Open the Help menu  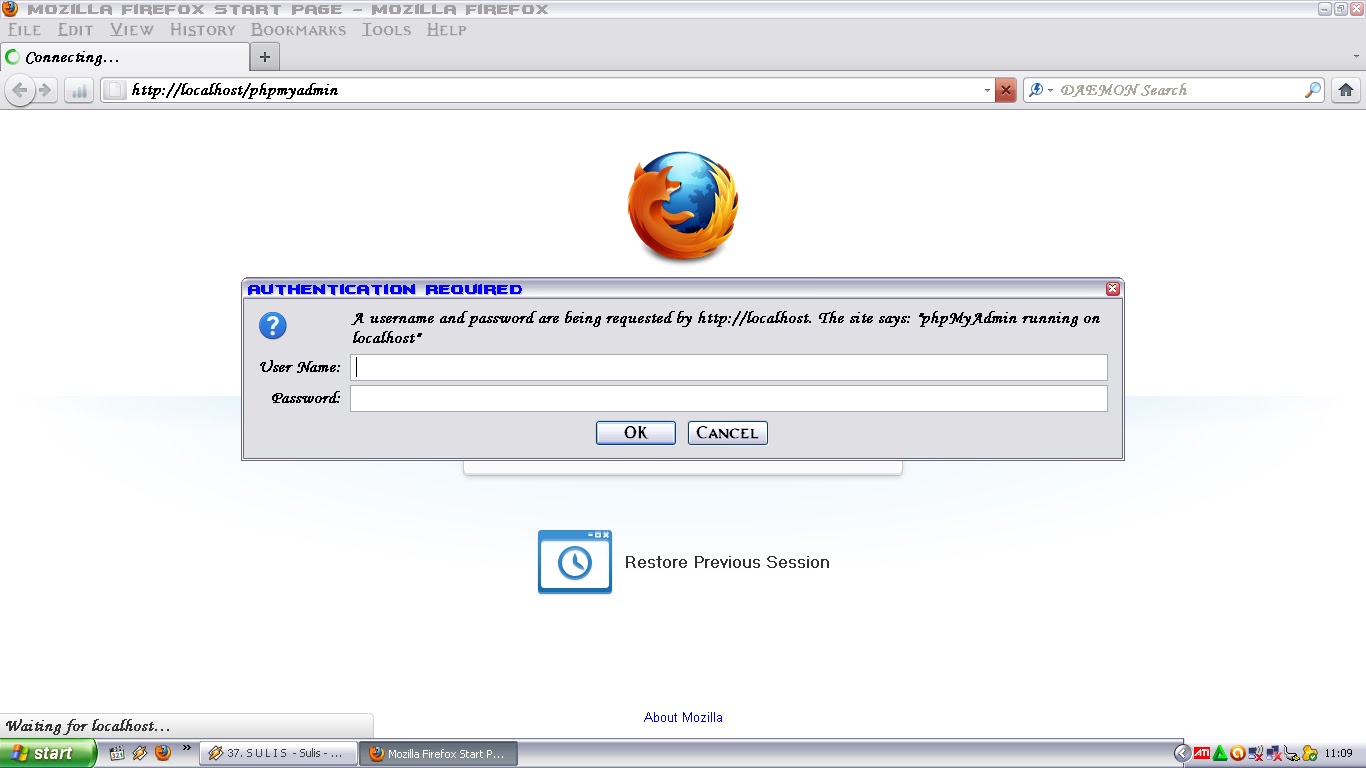pos(447,30)
